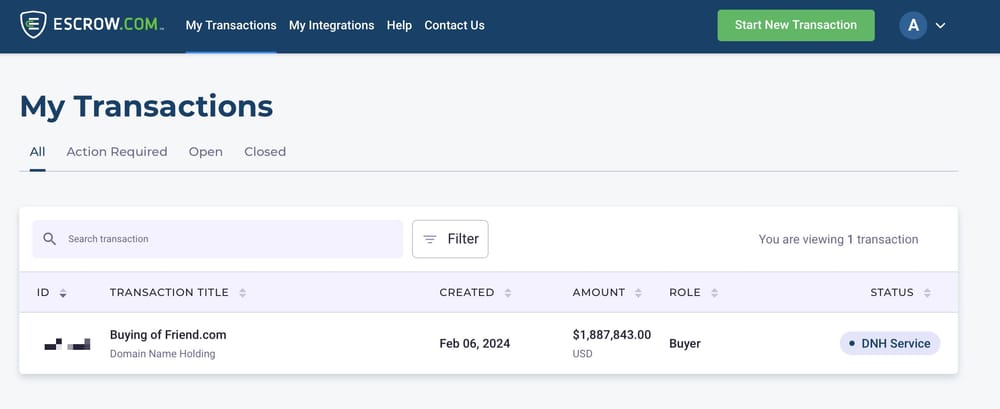Image resolution: width=1000 pixels, height=409 pixels.
Task: Open the Filter options
Action: click(x=450, y=239)
